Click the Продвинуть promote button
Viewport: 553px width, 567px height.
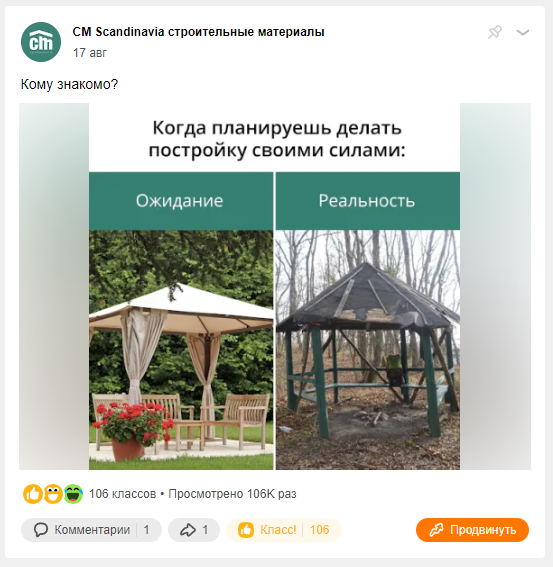tap(472, 530)
